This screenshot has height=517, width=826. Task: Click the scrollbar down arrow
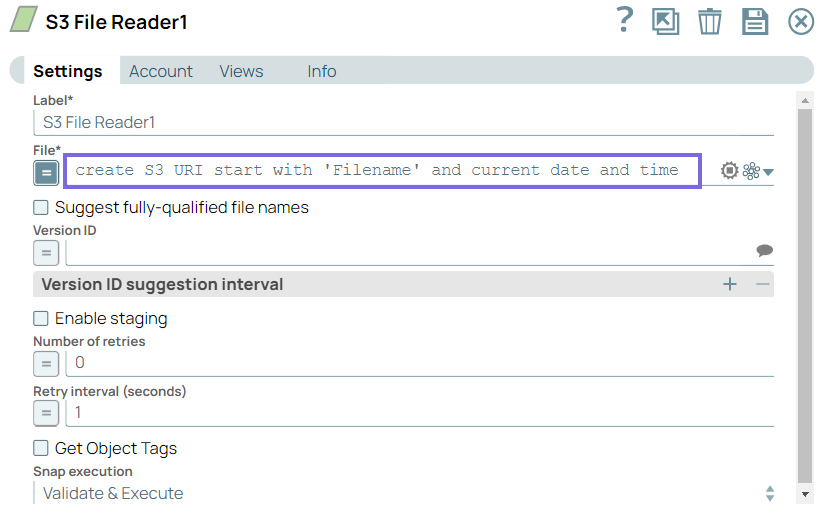coord(805,495)
